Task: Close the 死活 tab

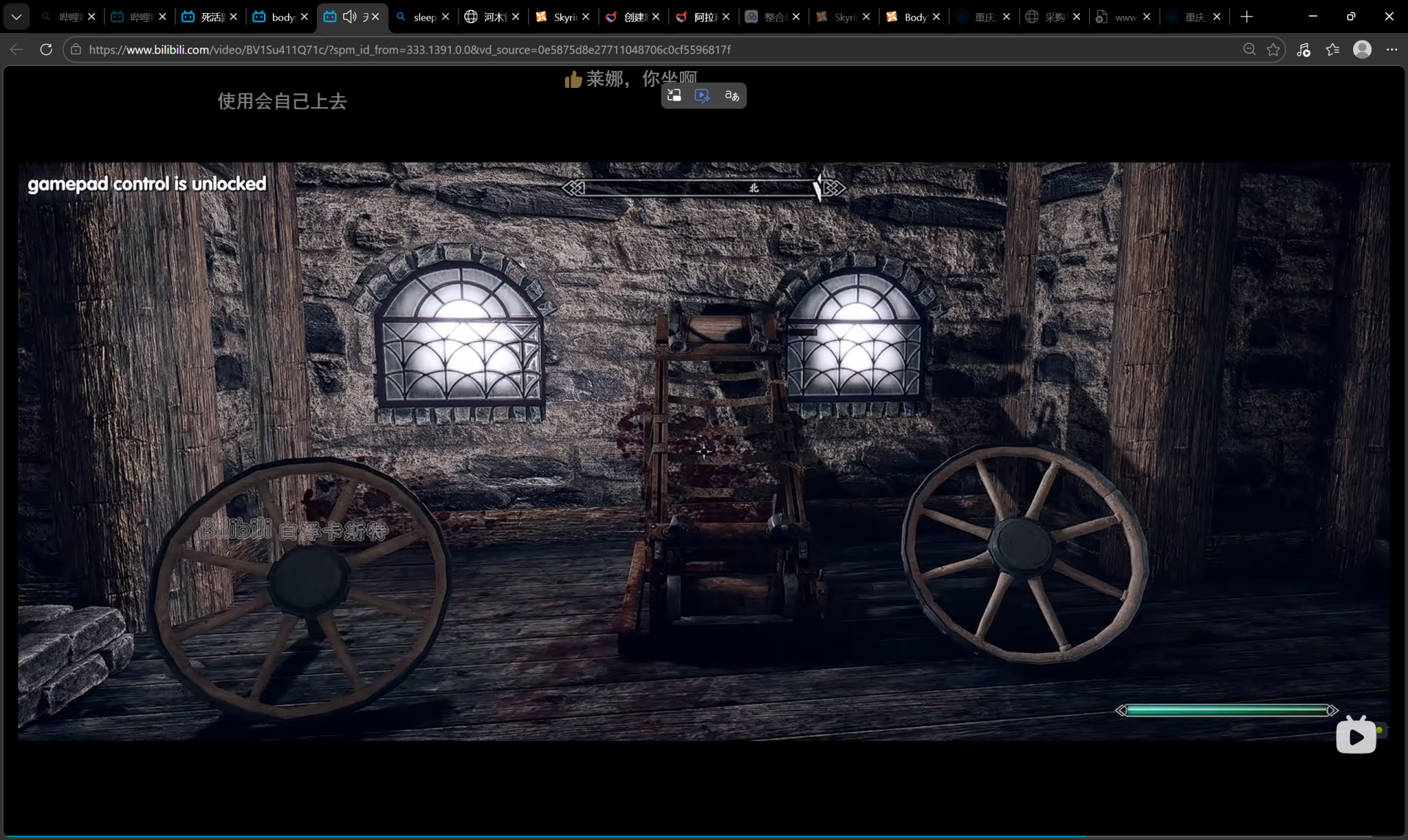Action: [233, 16]
